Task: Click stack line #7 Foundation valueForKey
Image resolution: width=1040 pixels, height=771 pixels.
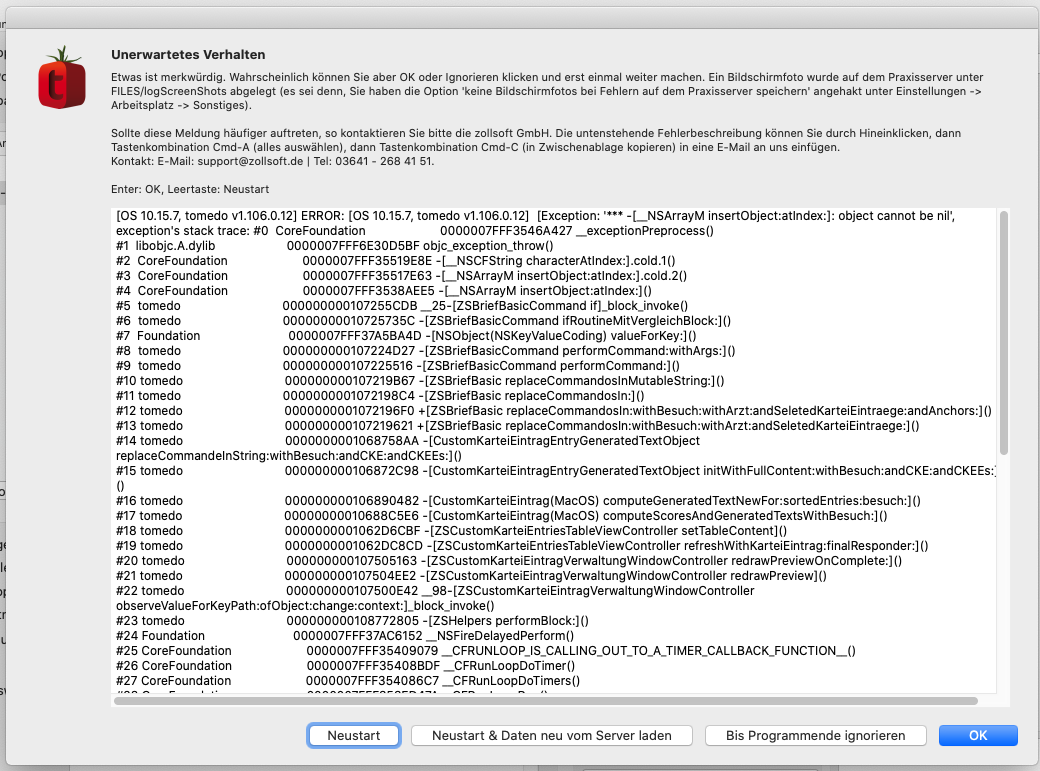Action: pos(407,336)
